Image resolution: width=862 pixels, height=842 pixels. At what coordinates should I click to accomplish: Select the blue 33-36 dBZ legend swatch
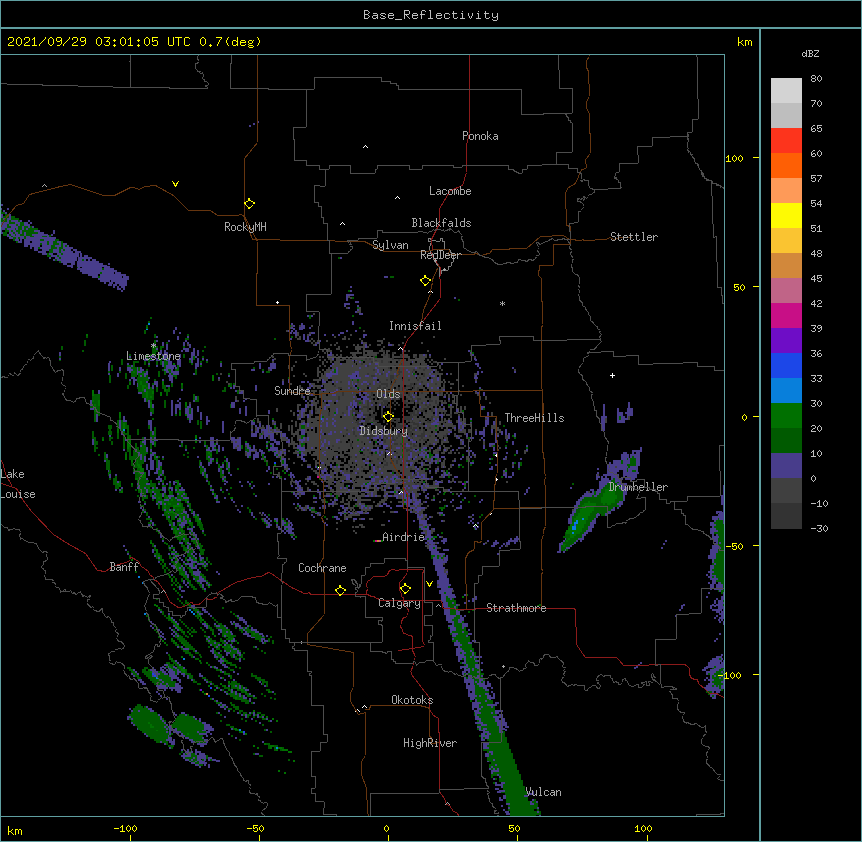click(786, 365)
